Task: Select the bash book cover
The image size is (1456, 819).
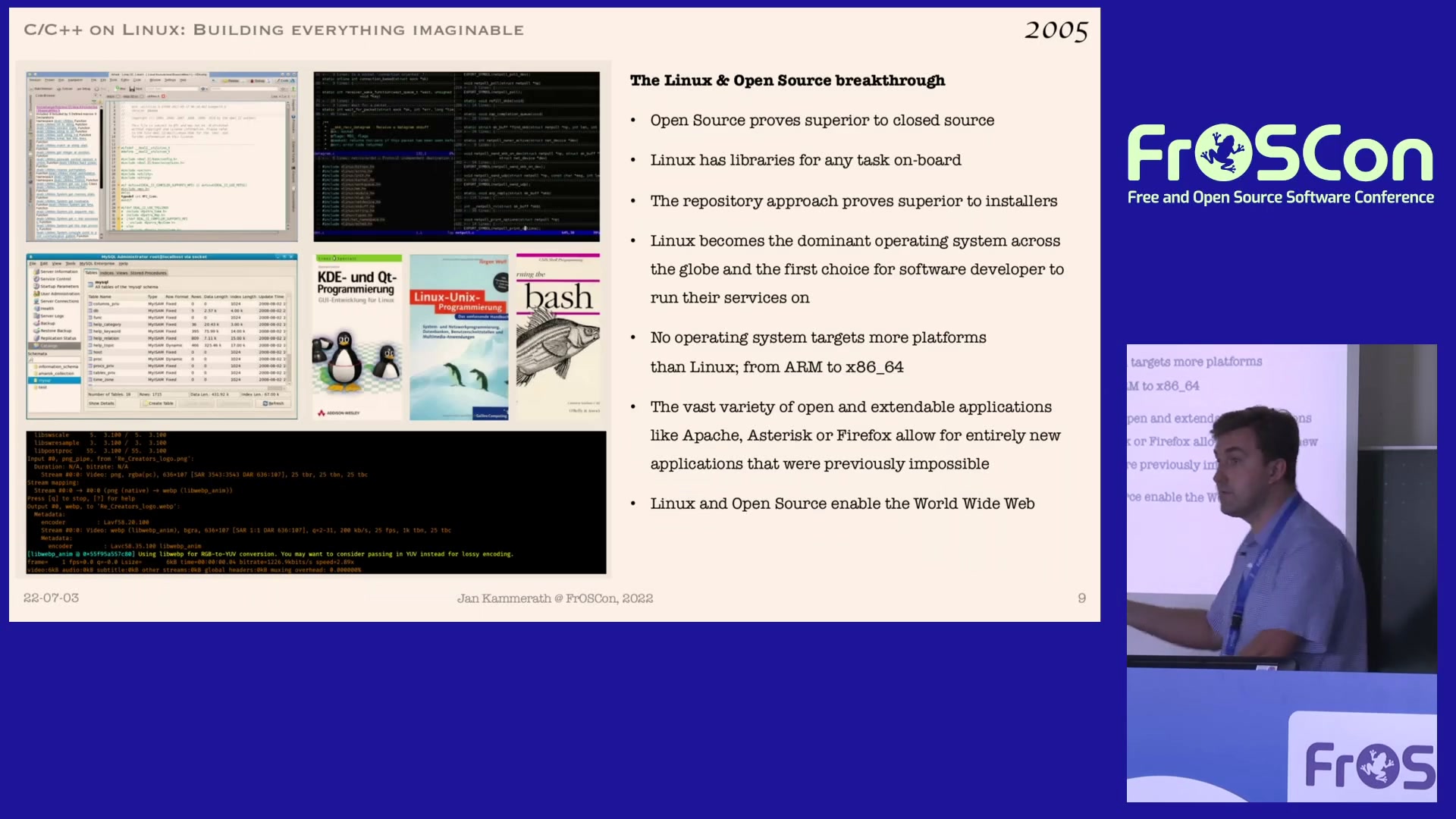Action: click(x=558, y=337)
